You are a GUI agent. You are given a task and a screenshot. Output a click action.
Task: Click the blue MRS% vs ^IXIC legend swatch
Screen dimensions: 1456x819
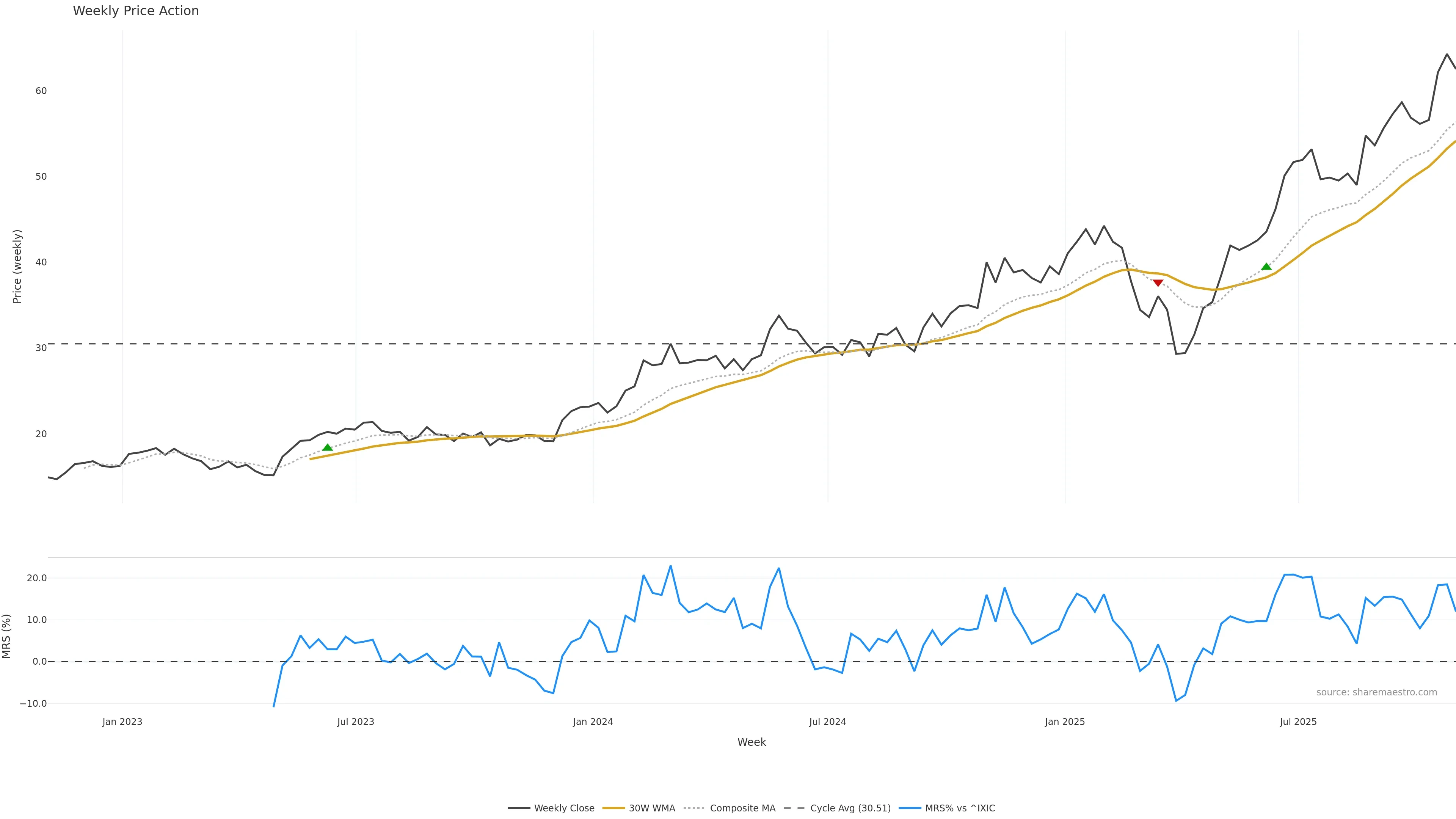pyautogui.click(x=910, y=808)
